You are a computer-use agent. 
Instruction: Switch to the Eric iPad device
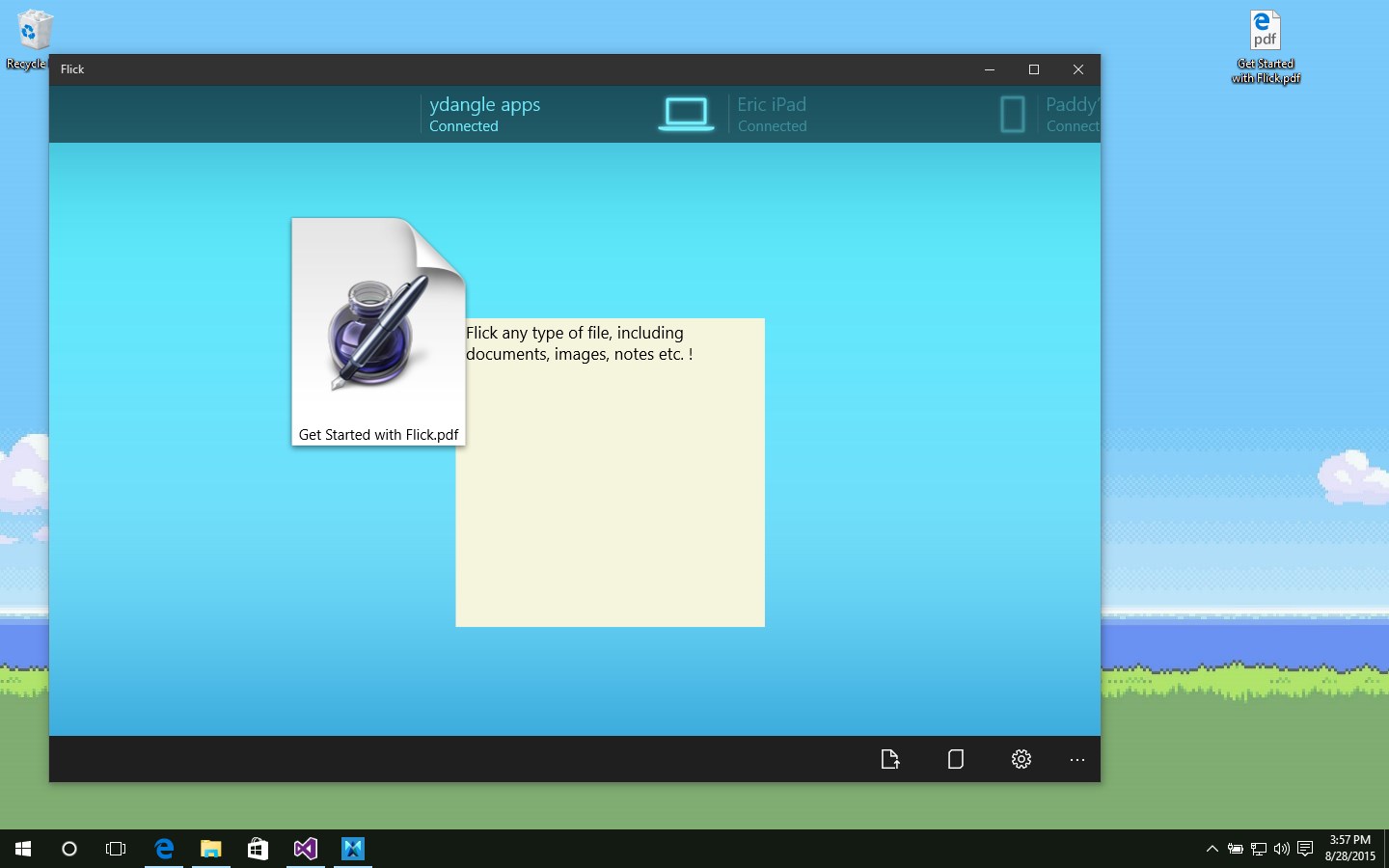(772, 114)
